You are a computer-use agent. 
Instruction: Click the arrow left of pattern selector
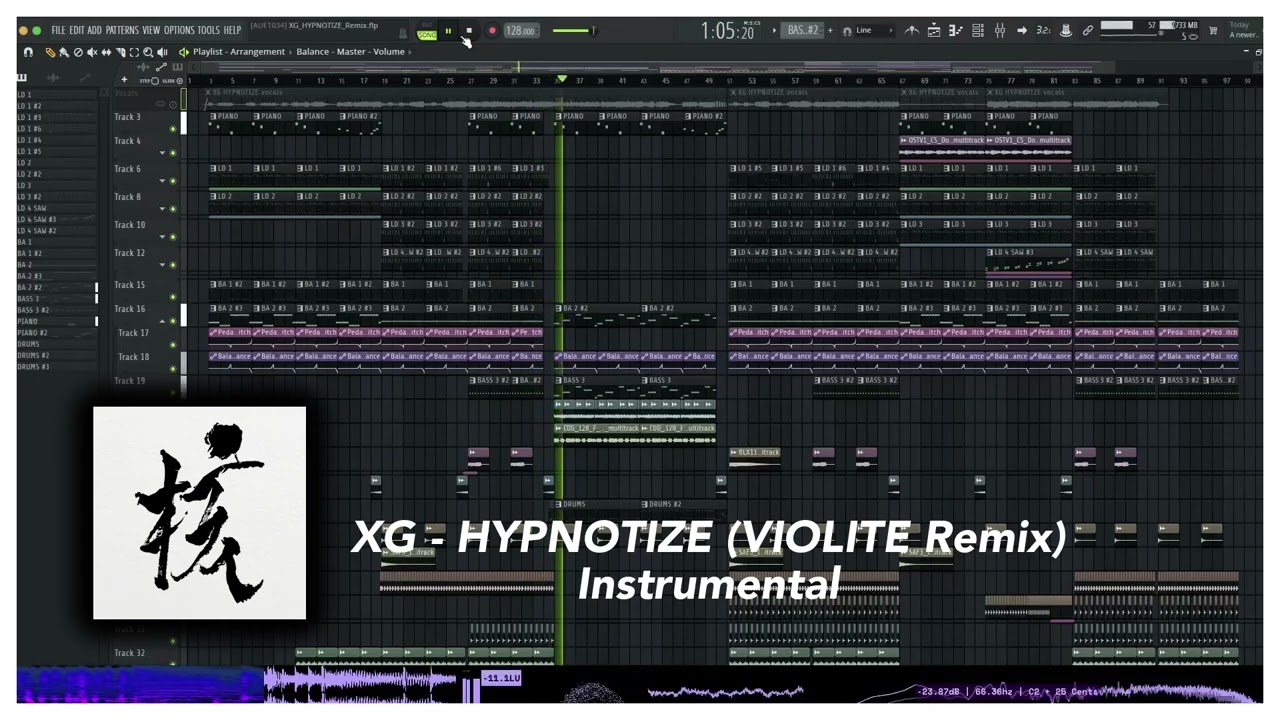coord(774,30)
